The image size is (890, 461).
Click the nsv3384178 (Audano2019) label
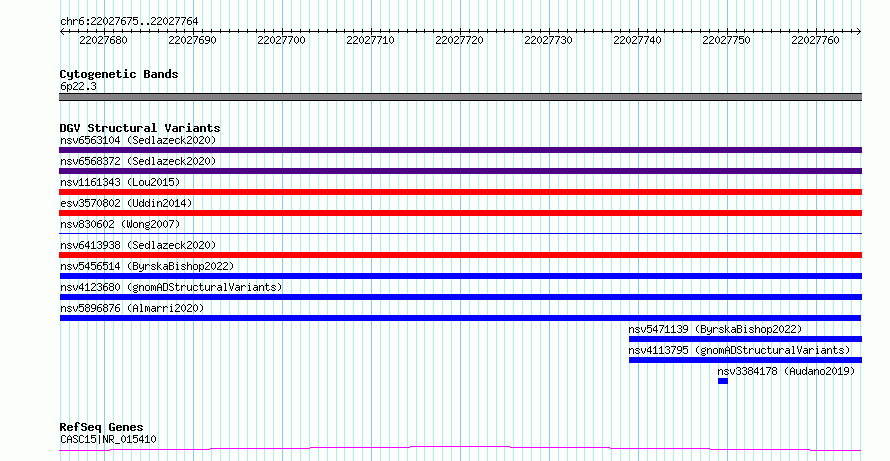(x=786, y=371)
